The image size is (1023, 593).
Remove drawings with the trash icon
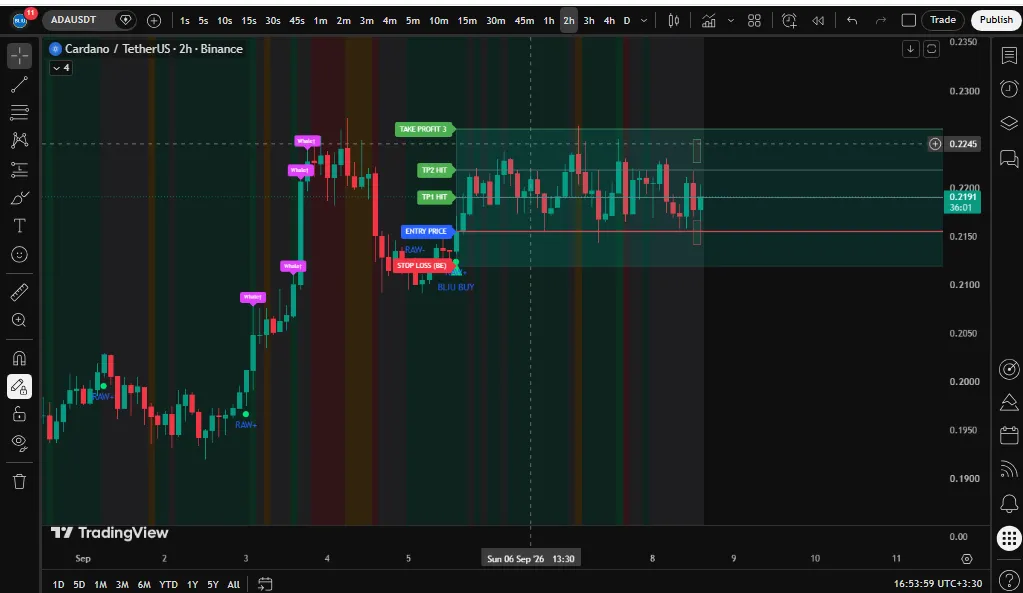20,481
